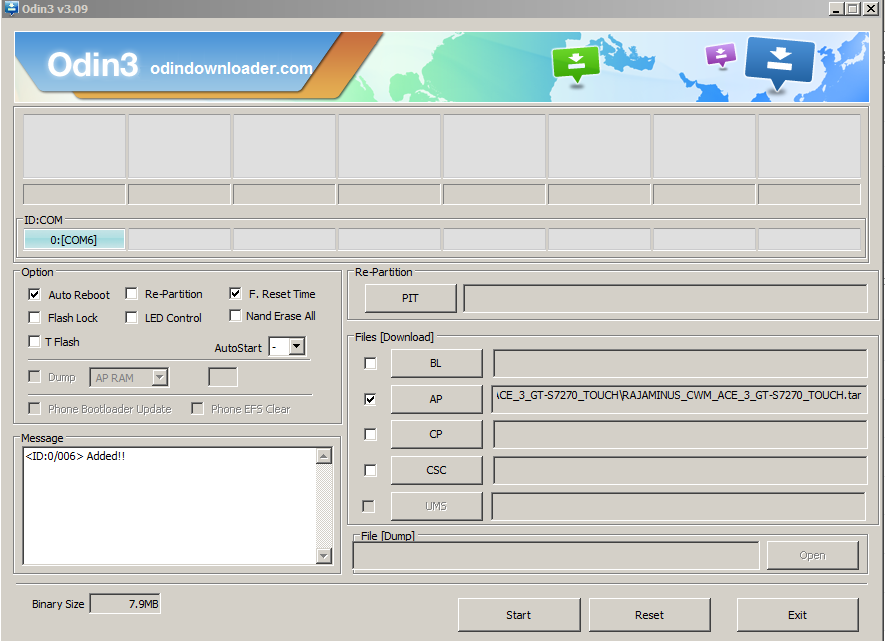
Task: Click the CP file button
Action: click(436, 434)
